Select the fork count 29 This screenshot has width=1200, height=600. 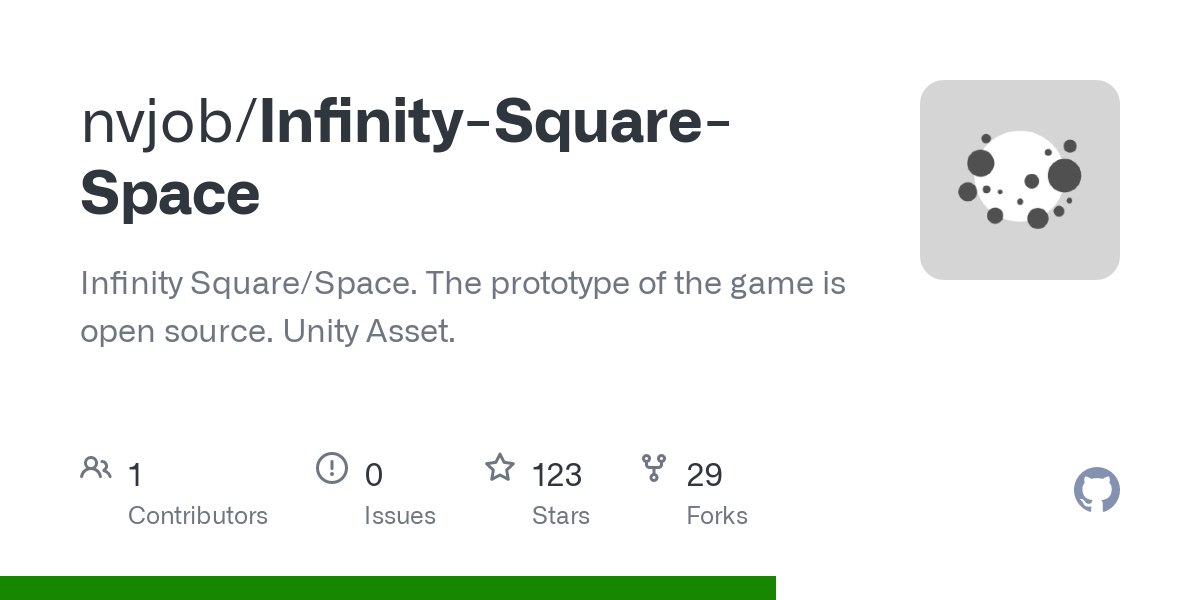coord(705,474)
